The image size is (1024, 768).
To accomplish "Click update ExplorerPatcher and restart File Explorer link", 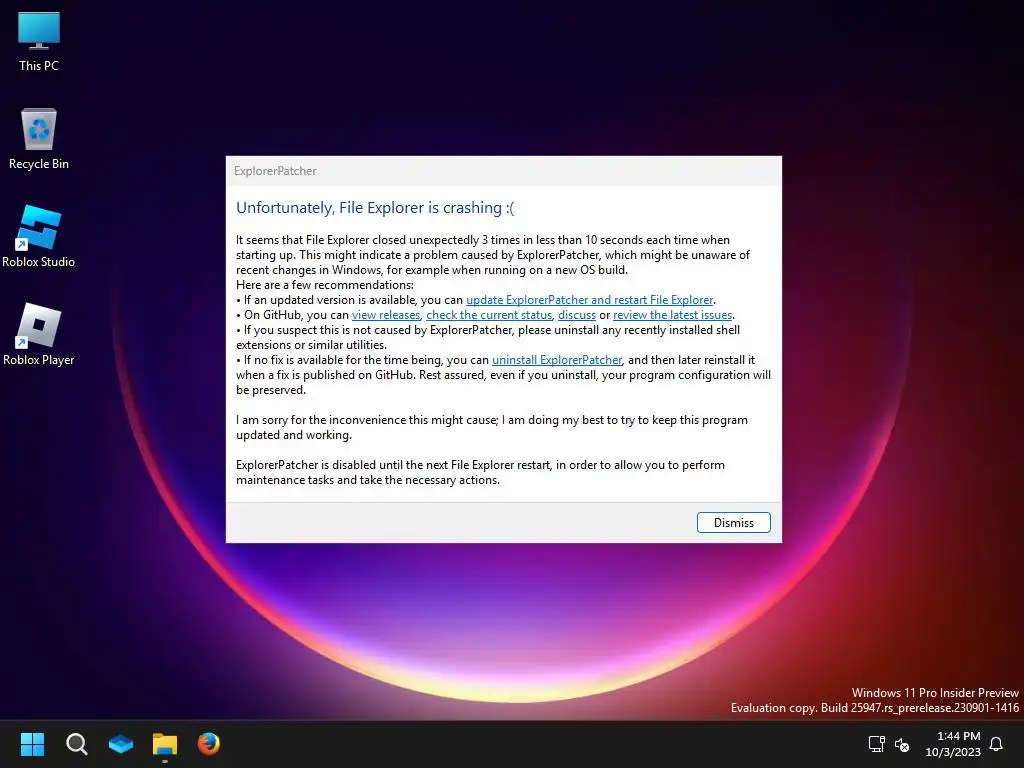I will tap(589, 300).
